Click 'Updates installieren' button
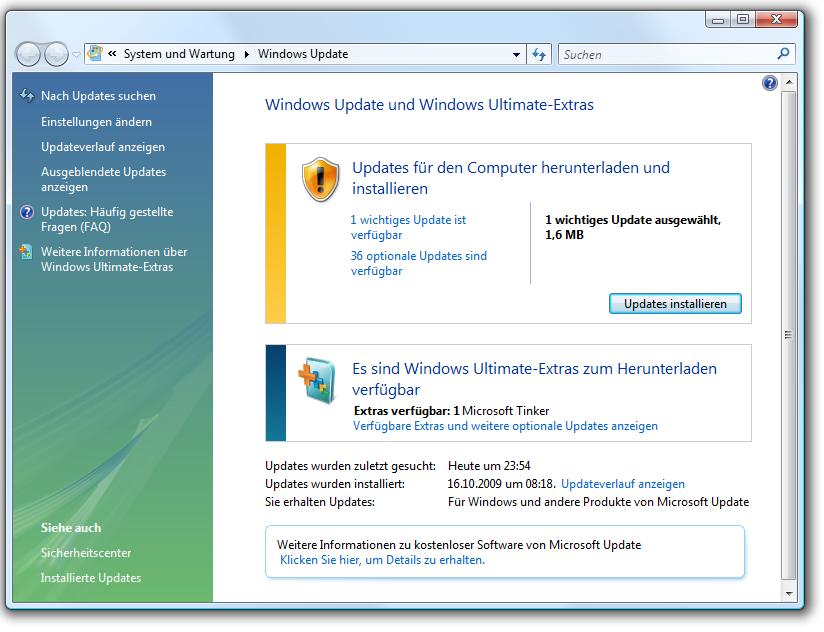The height and width of the screenshot is (632, 824). point(675,304)
